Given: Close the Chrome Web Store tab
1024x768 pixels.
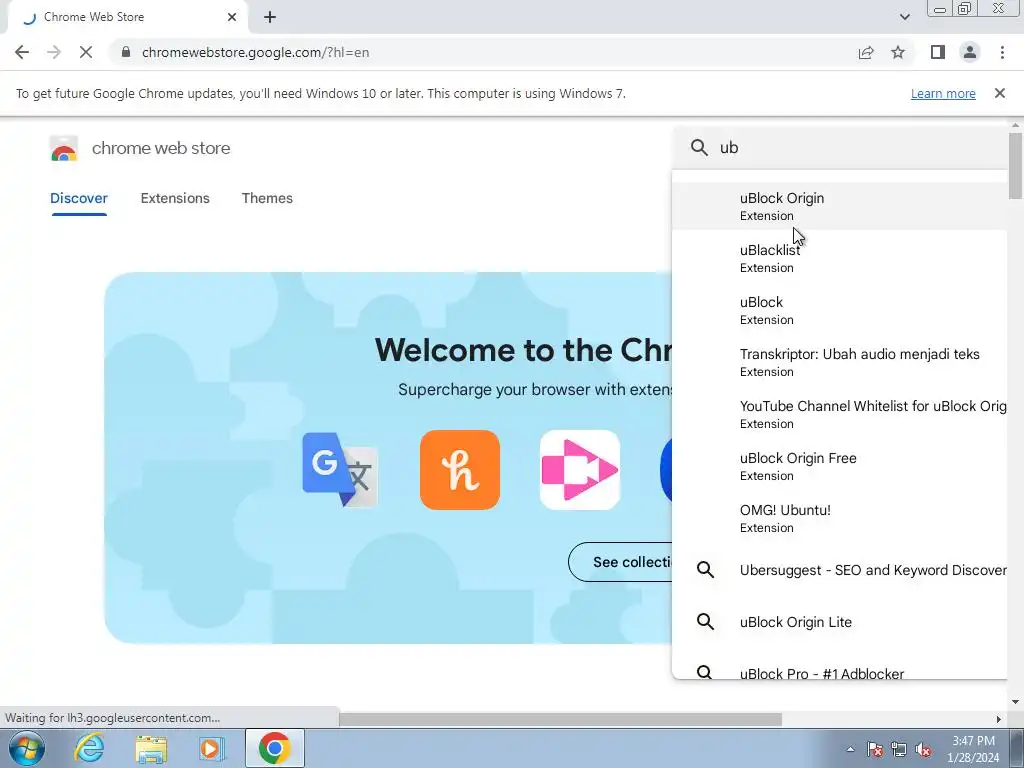Looking at the screenshot, I should point(232,17).
